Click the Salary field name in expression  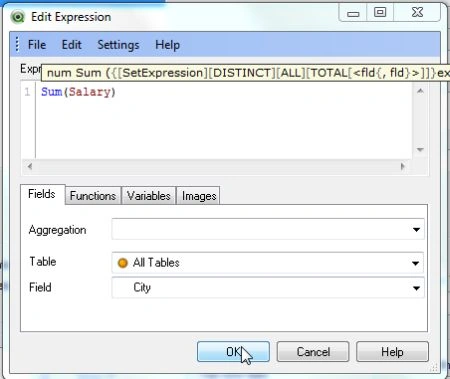pyautogui.click(x=89, y=92)
